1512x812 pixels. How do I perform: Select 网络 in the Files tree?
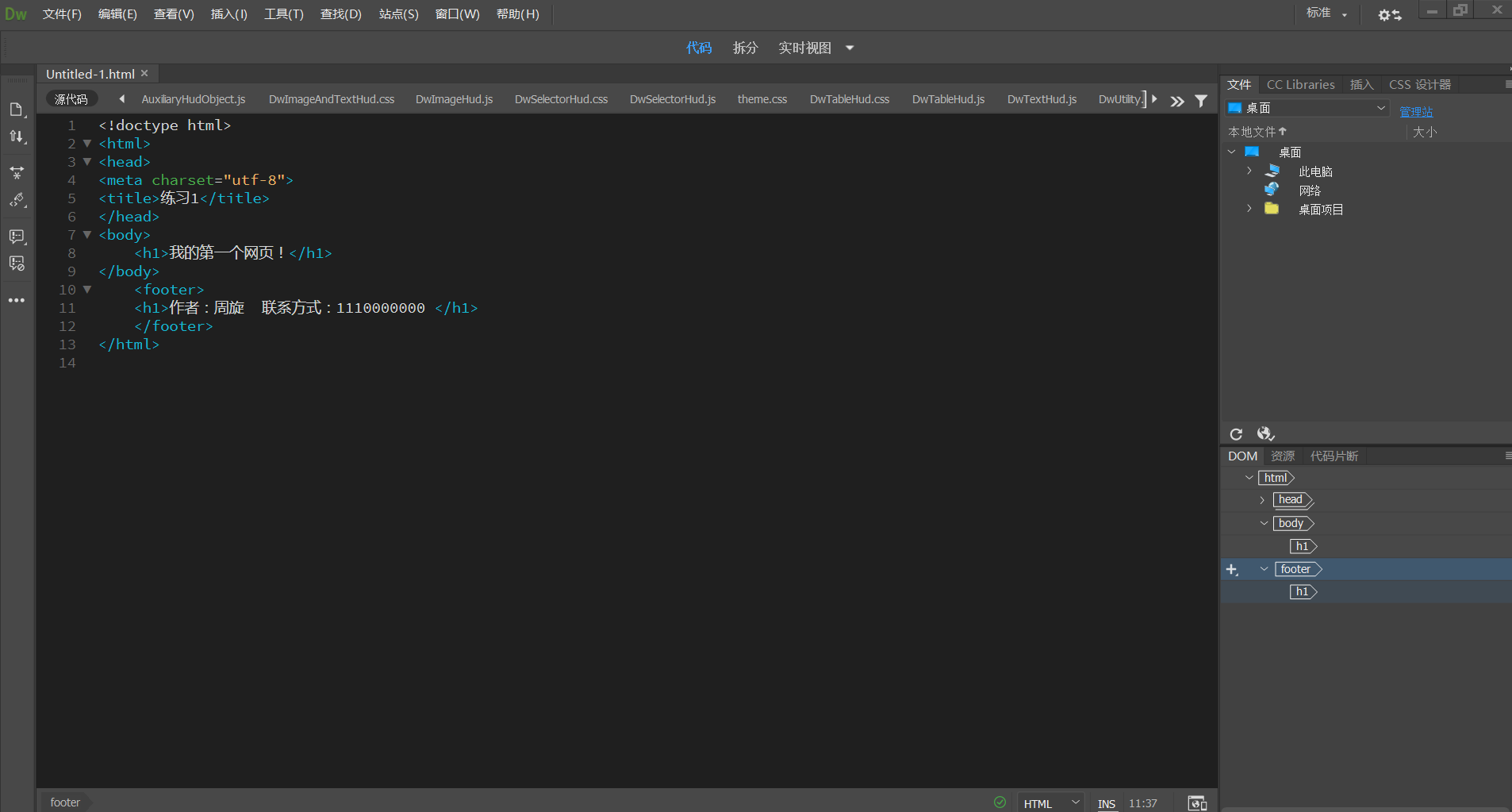click(x=1310, y=190)
